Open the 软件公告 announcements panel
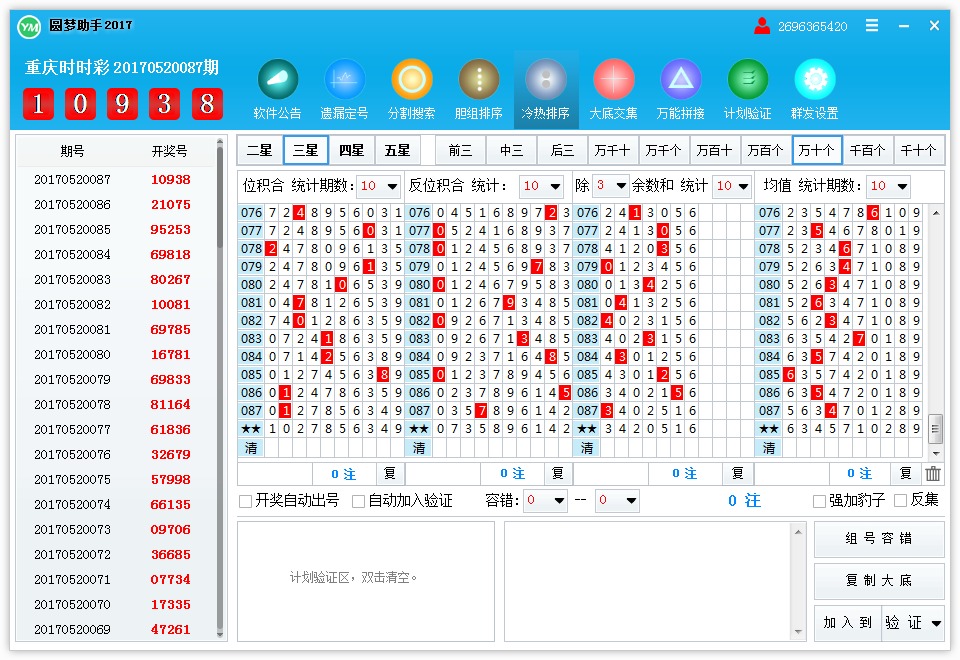Image resolution: width=960 pixels, height=660 pixels. (x=277, y=90)
